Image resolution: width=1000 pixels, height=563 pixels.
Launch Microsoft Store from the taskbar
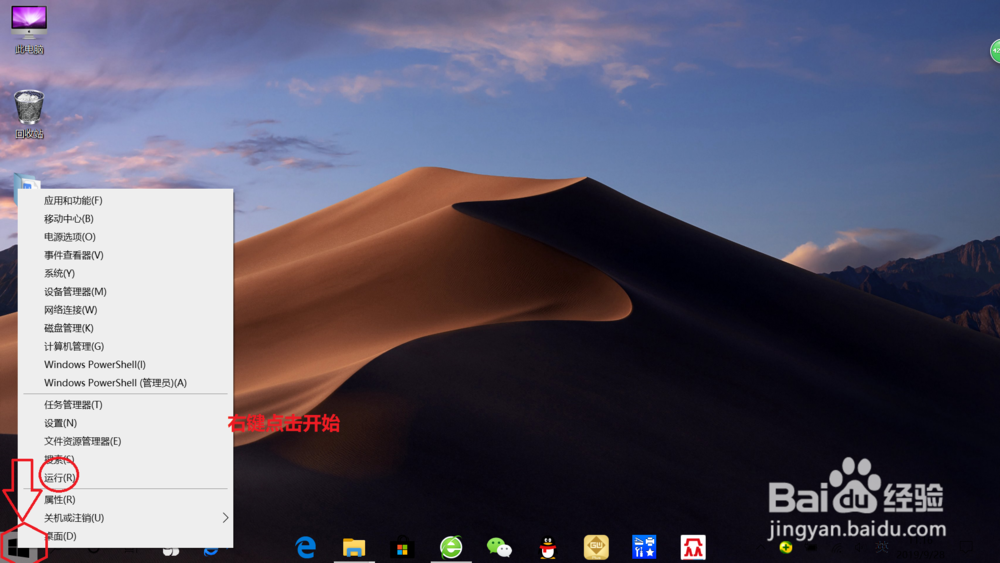[x=402, y=547]
